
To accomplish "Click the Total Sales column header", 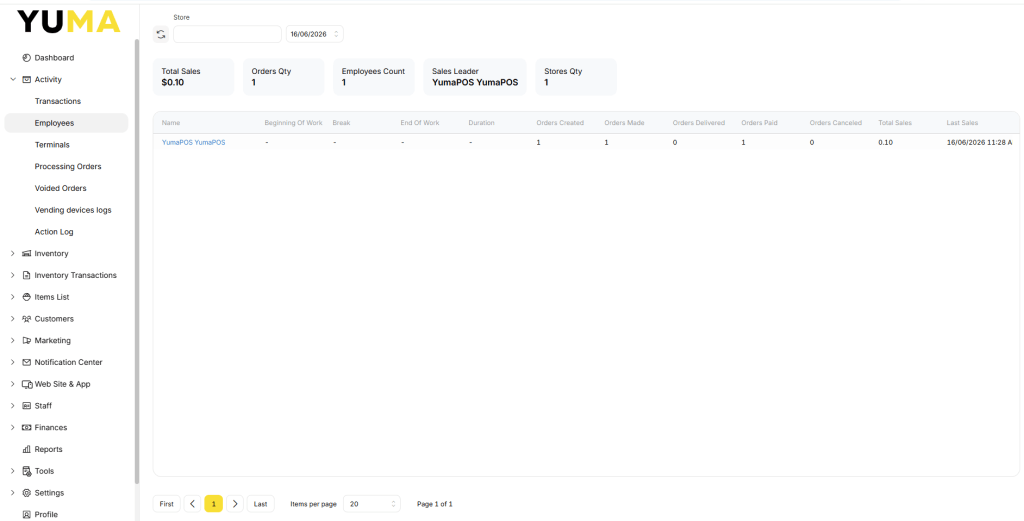I will pyautogui.click(x=895, y=123).
